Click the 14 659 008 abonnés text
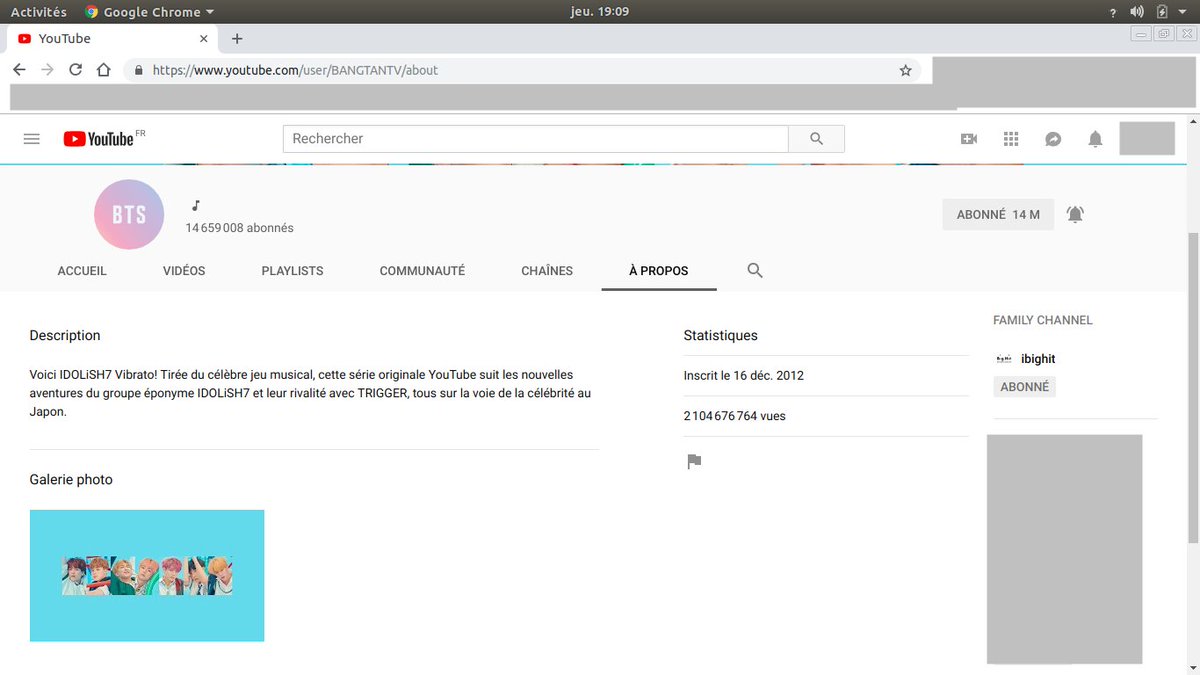Image resolution: width=1200 pixels, height=675 pixels. pyautogui.click(x=240, y=228)
